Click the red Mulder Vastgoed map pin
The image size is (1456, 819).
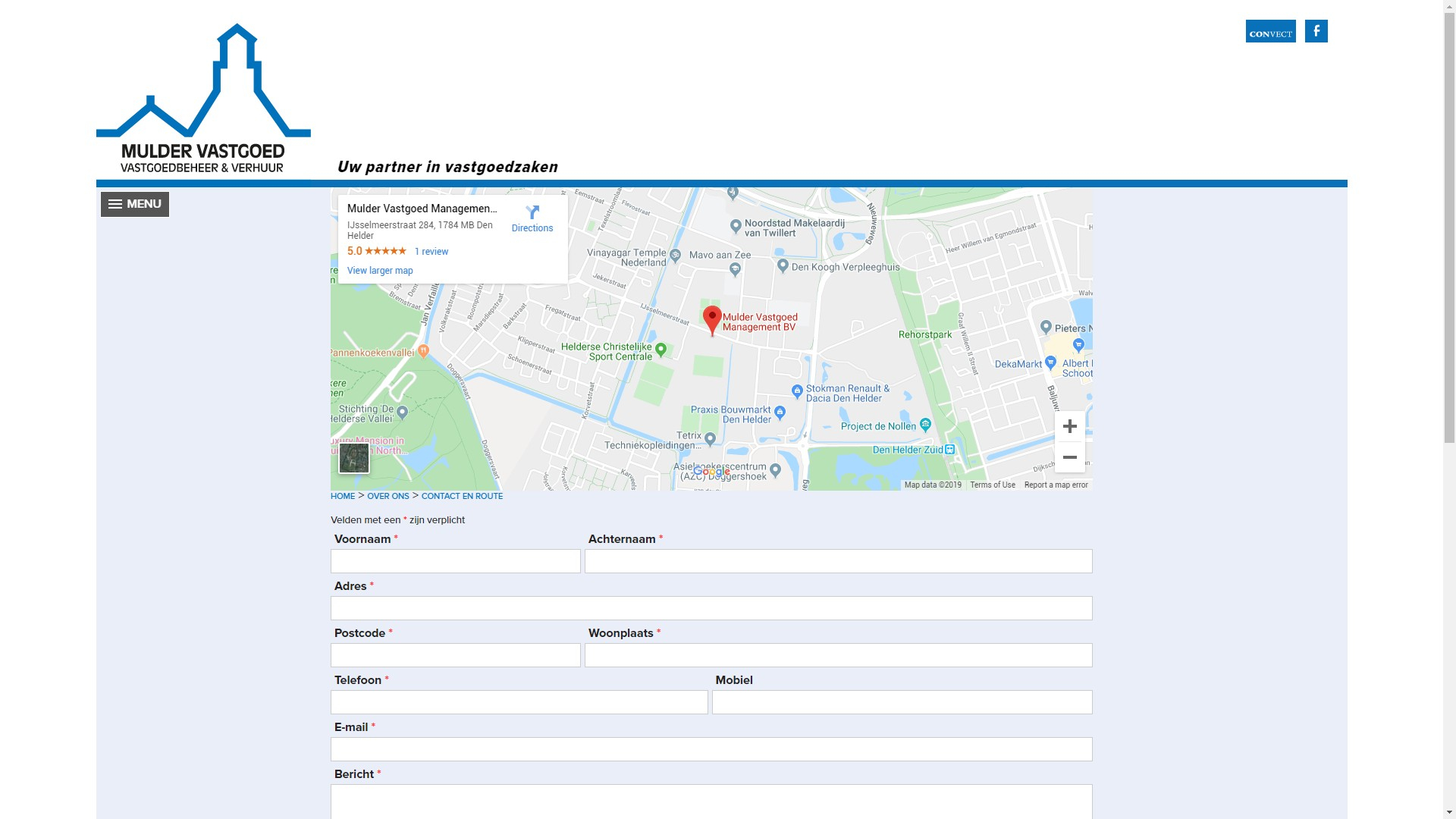coord(712,320)
